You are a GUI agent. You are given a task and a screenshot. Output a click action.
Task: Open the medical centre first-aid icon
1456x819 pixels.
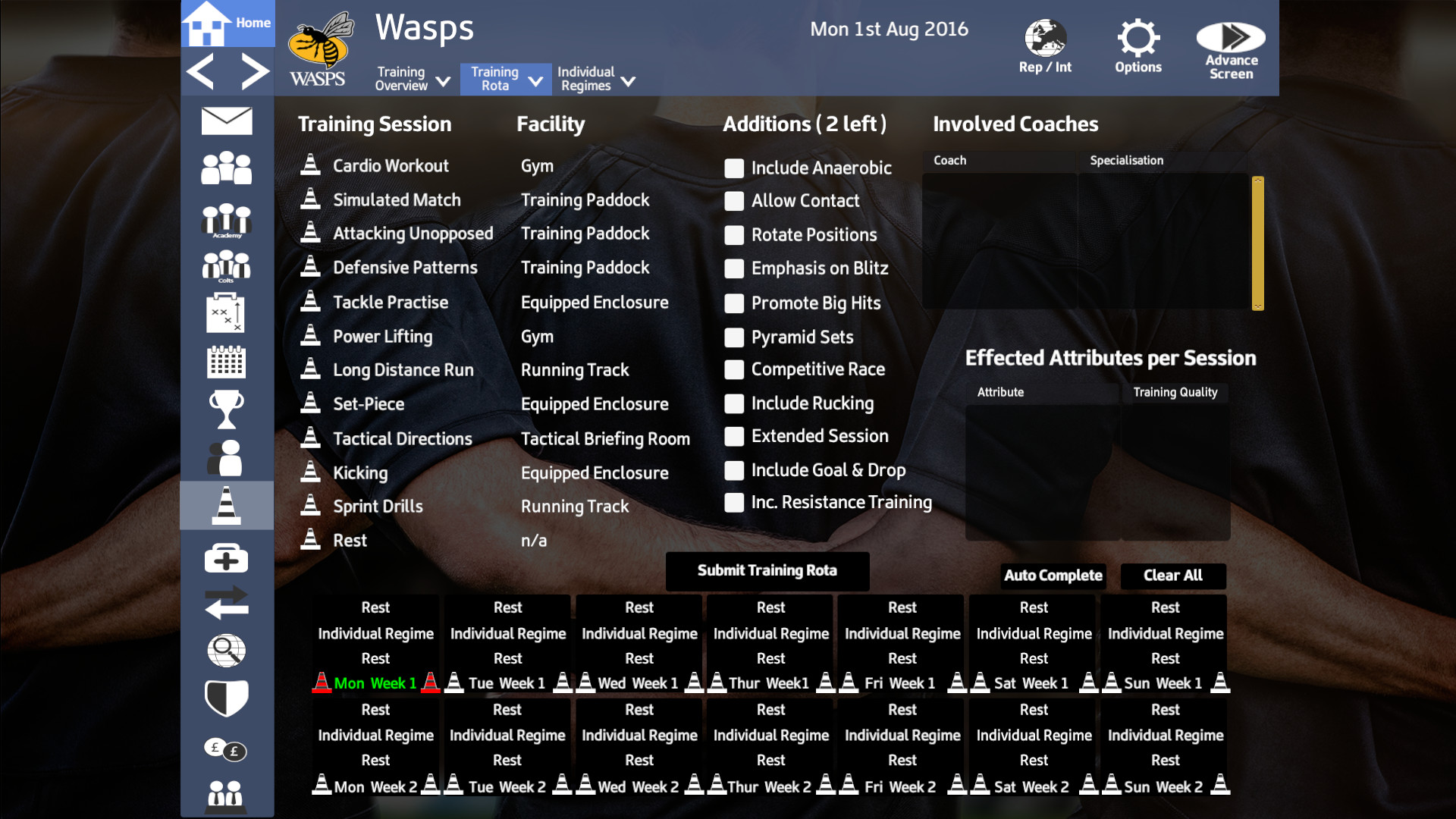(x=226, y=558)
